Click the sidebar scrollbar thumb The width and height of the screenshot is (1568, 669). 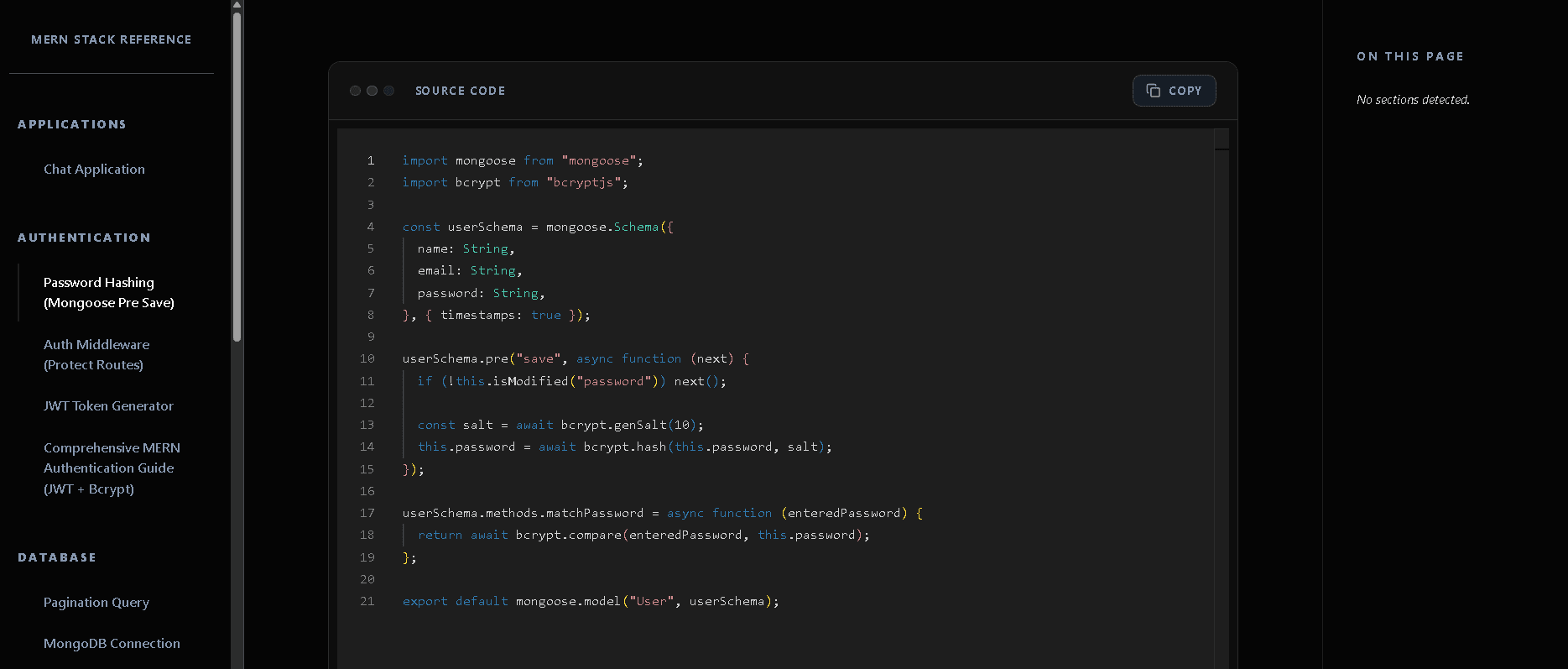coord(237,176)
